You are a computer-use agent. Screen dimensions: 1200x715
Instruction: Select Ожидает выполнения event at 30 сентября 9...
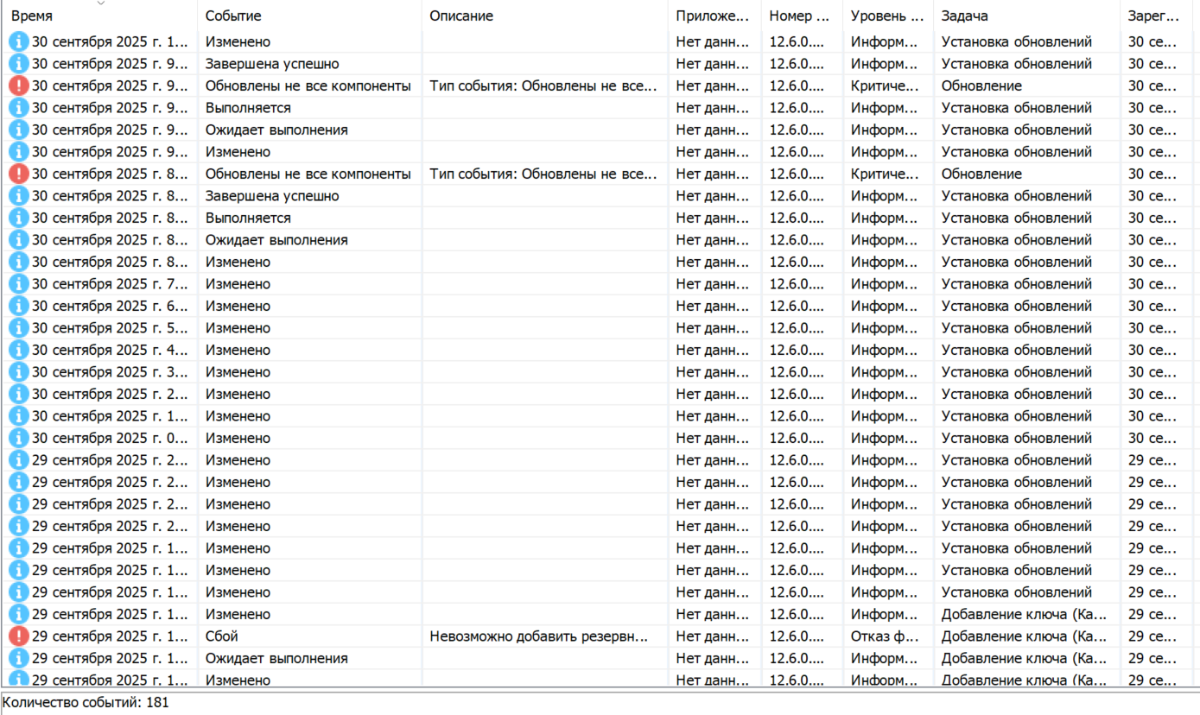(x=276, y=130)
